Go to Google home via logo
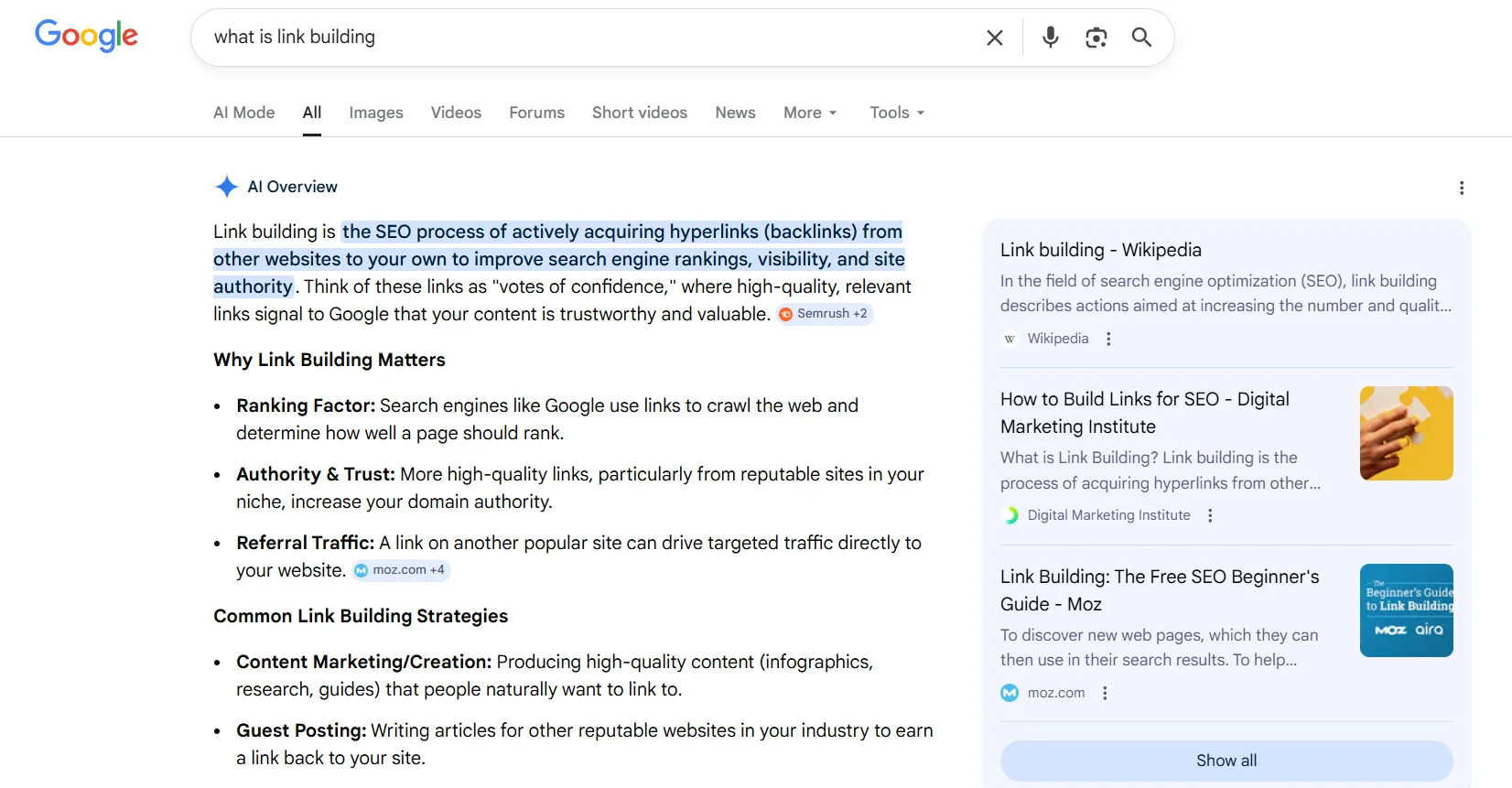Viewport: 1512px width, 788px height. (x=86, y=37)
